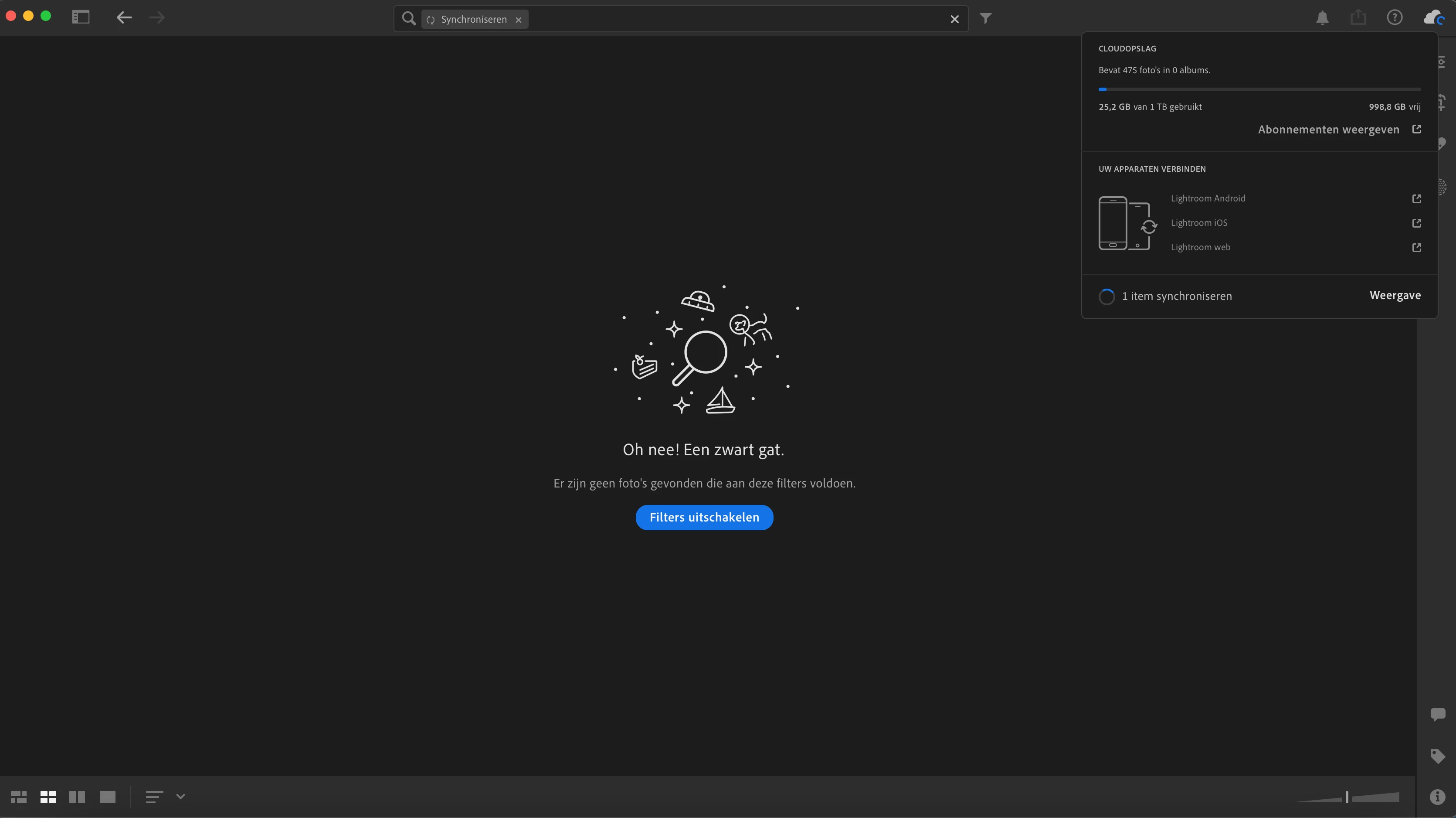Clear the search field with X

click(955, 19)
